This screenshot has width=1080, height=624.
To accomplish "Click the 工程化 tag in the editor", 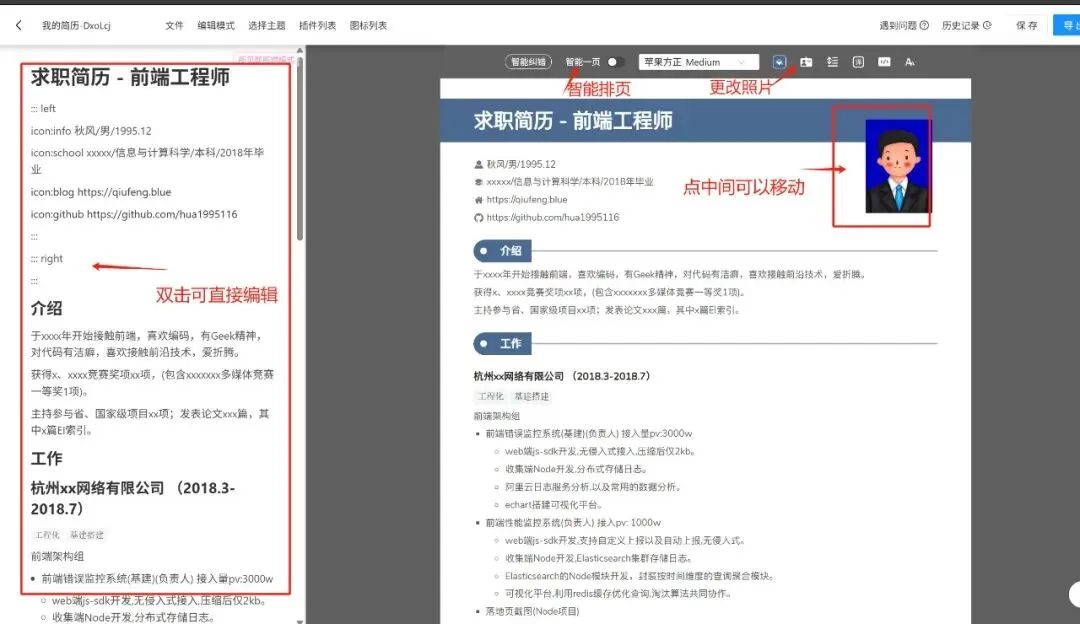I will pyautogui.click(x=47, y=535).
